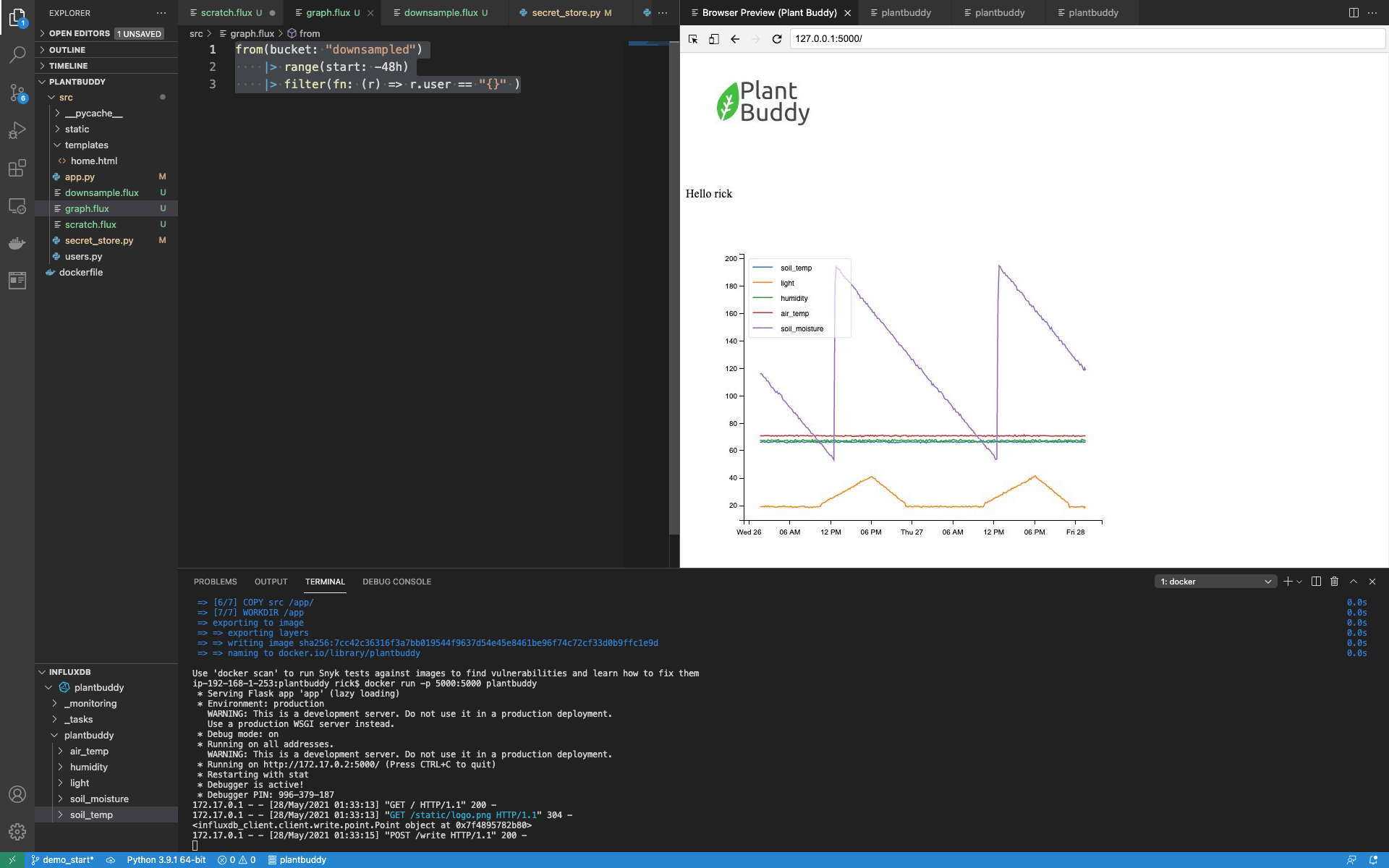
Task: Open a new terminal with the plus icon
Action: (x=1287, y=582)
